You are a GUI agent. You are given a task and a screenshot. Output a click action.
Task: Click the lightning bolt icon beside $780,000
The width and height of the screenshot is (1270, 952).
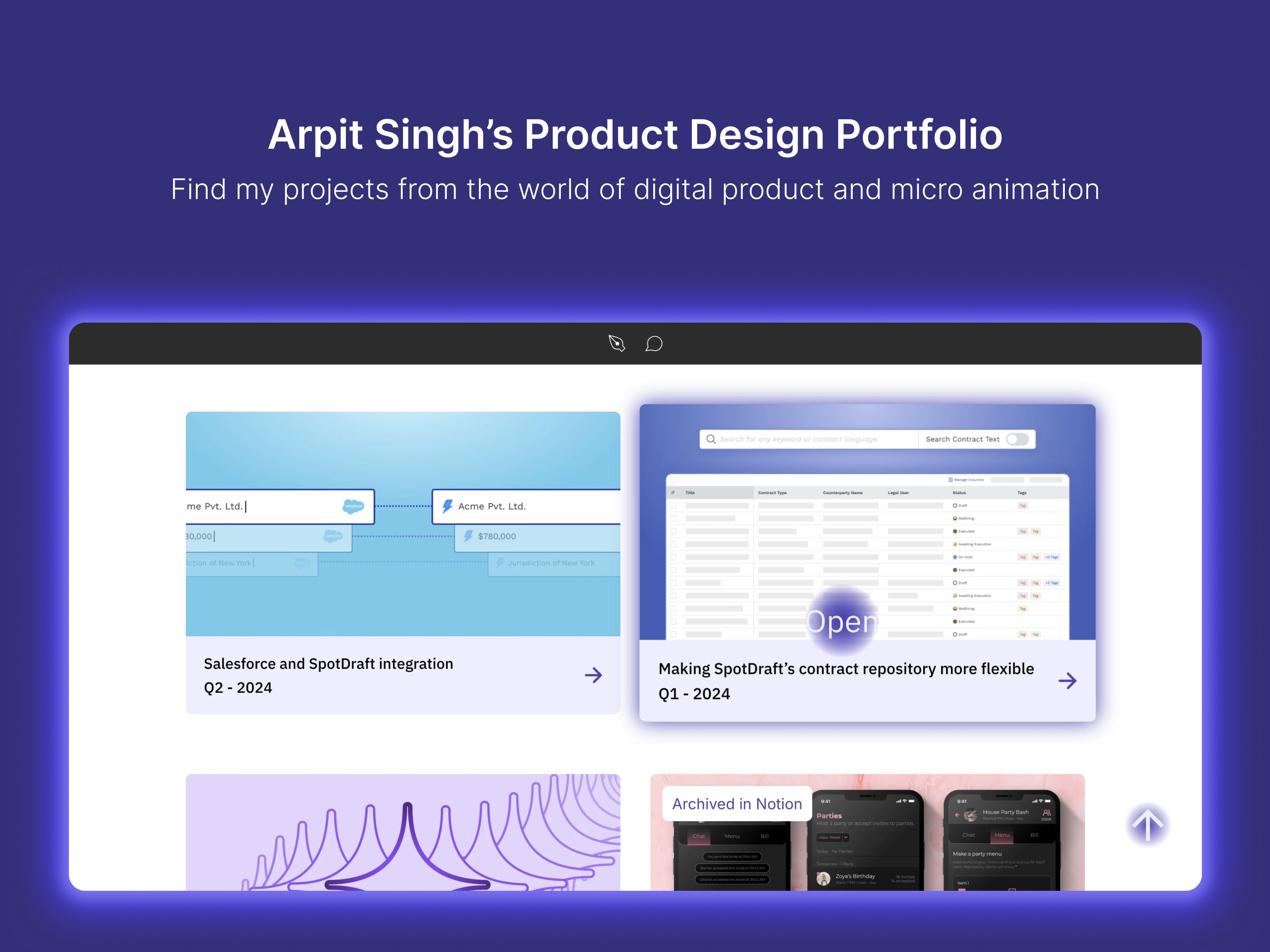(x=468, y=536)
